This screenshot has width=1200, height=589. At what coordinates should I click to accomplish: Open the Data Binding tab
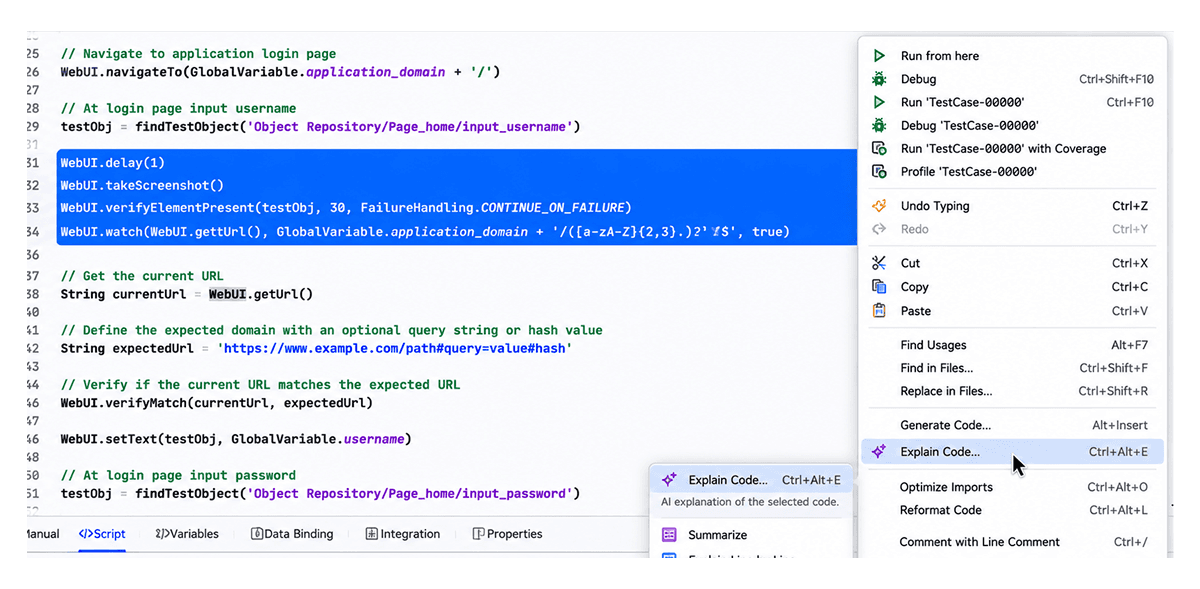pyautogui.click(x=292, y=534)
